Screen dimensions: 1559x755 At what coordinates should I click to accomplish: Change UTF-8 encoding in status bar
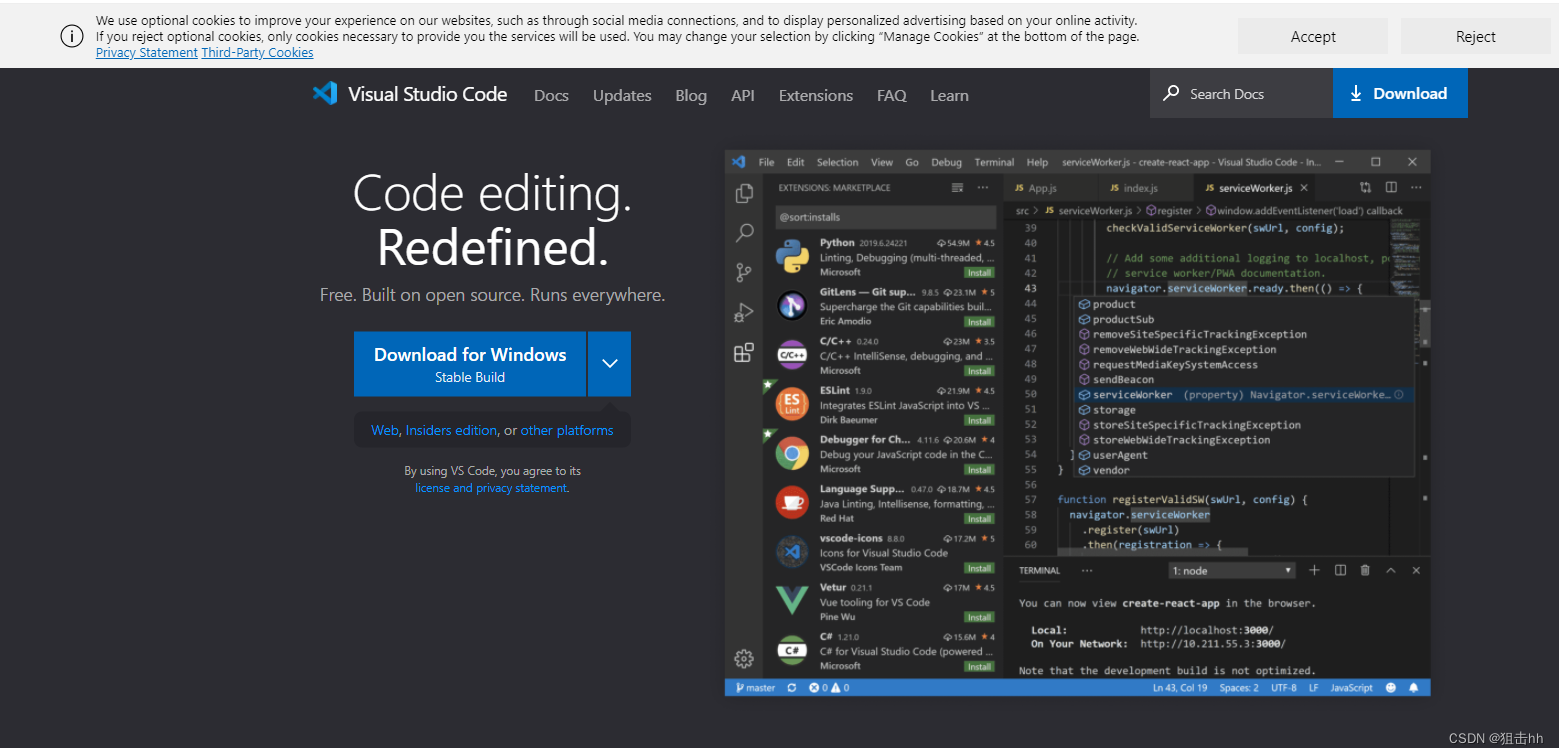pos(1284,688)
